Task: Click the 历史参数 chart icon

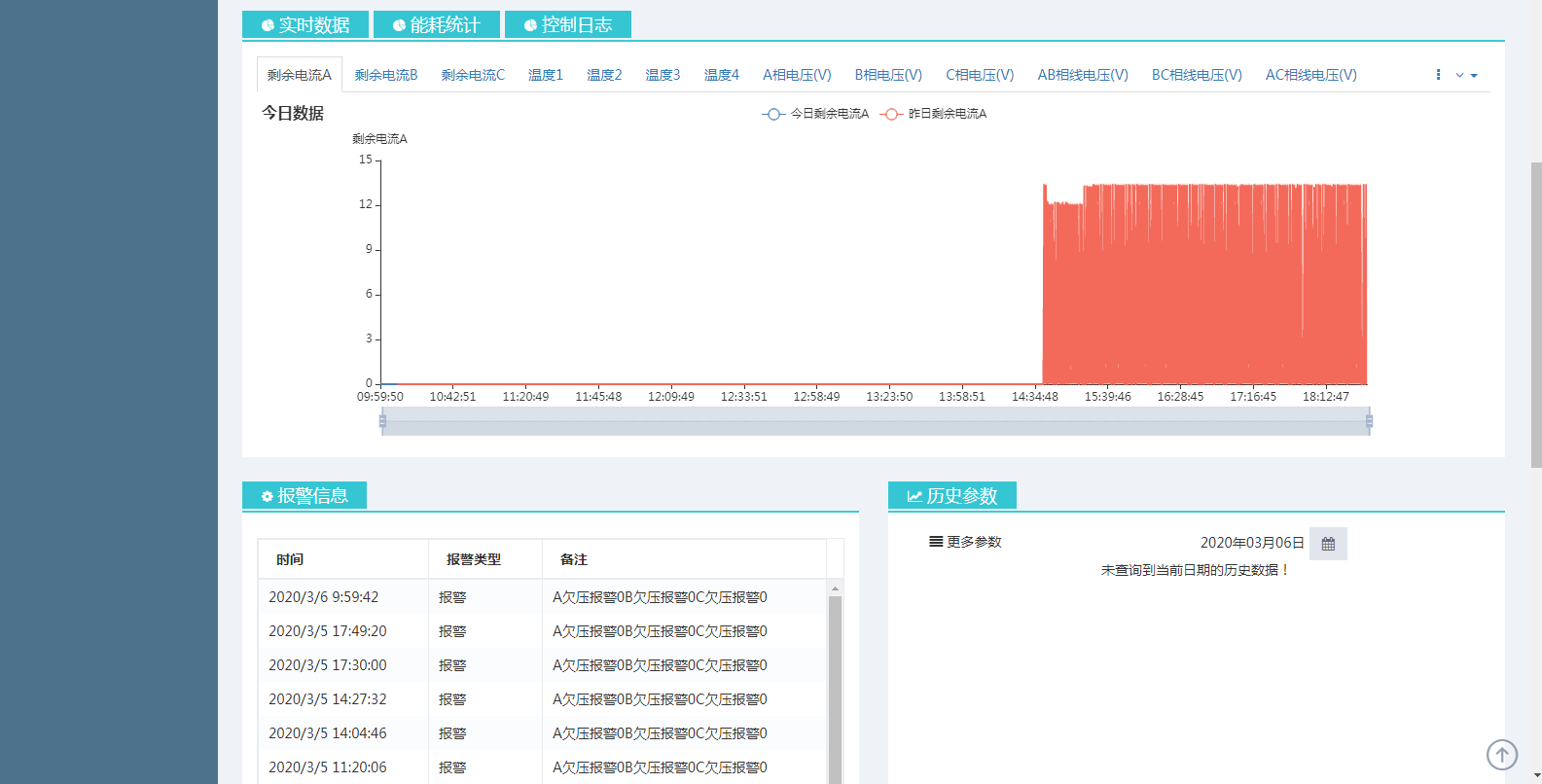Action: (914, 496)
